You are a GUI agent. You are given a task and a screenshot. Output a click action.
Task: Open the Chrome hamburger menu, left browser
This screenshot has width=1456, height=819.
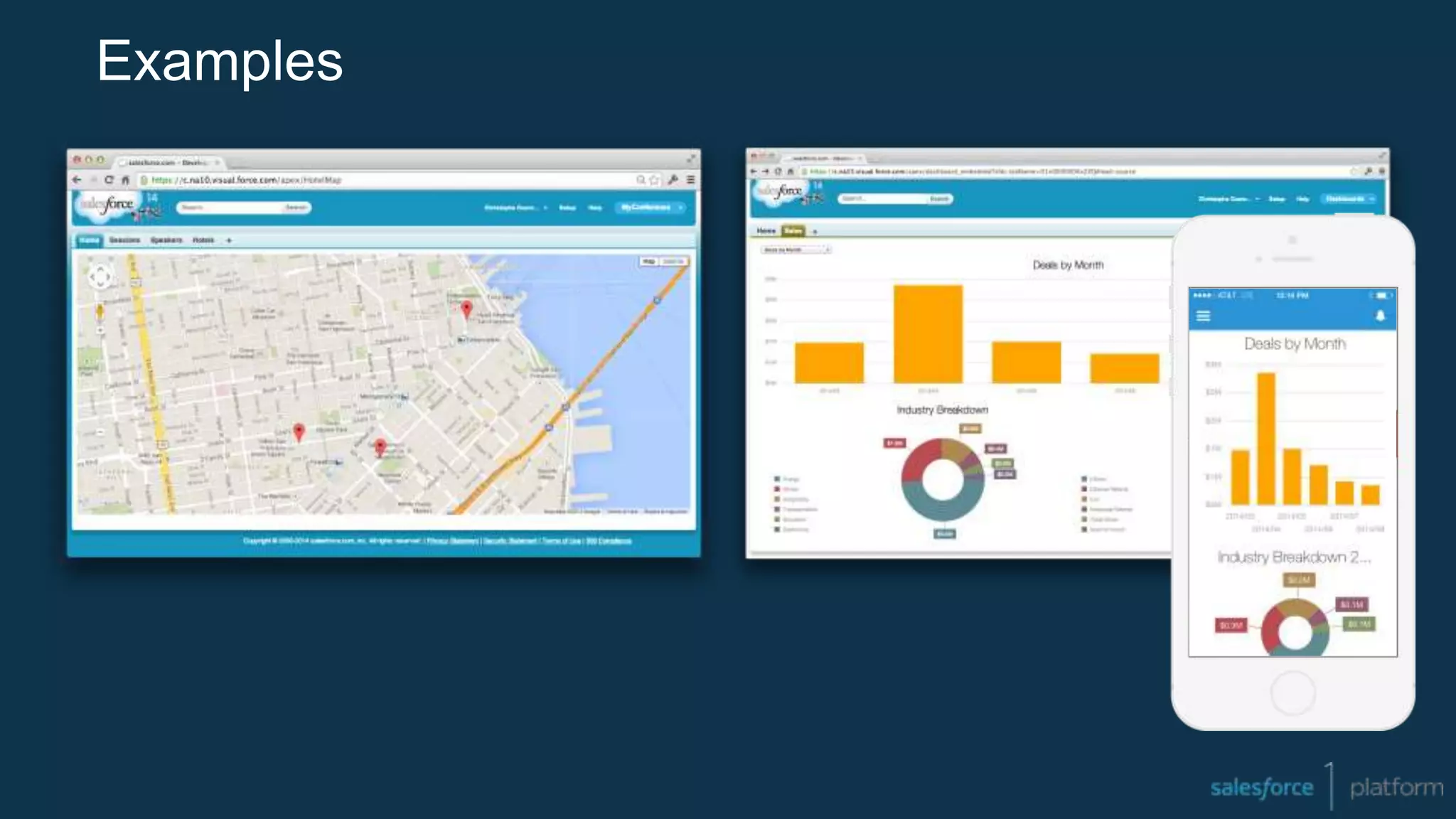tap(690, 180)
